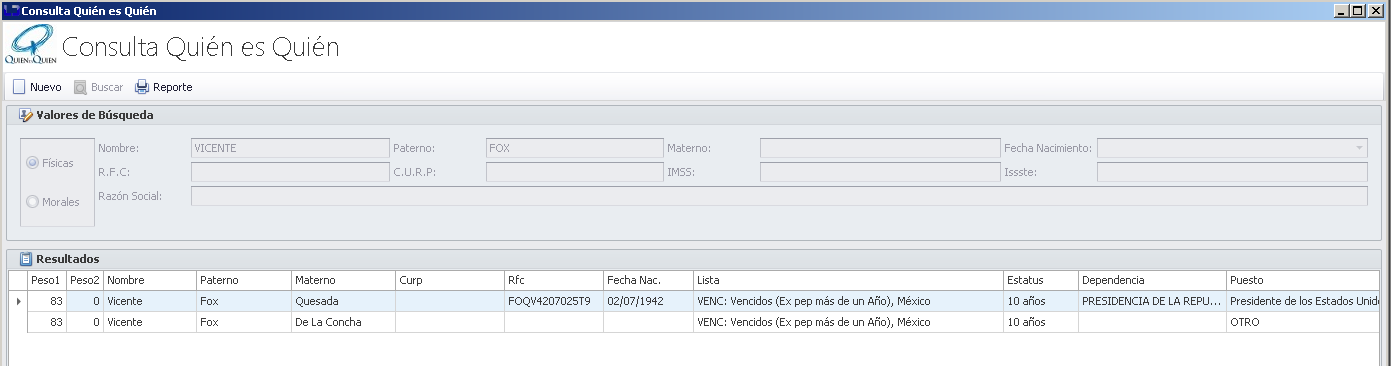
Task: Click the Quién es Quién logo
Action: point(31,46)
